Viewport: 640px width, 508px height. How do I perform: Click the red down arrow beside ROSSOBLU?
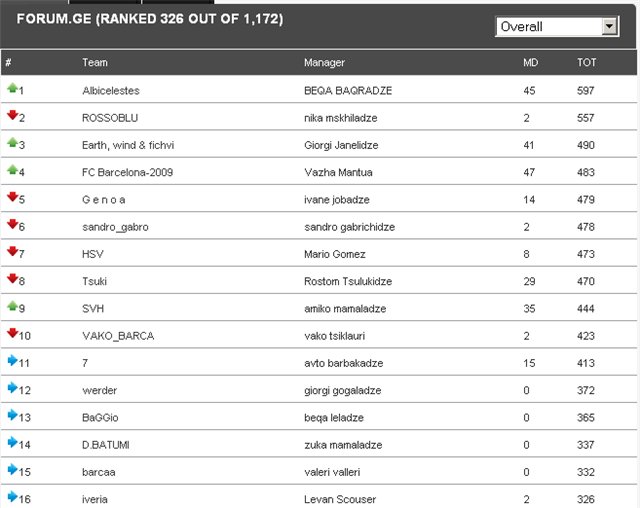[x=12, y=116]
